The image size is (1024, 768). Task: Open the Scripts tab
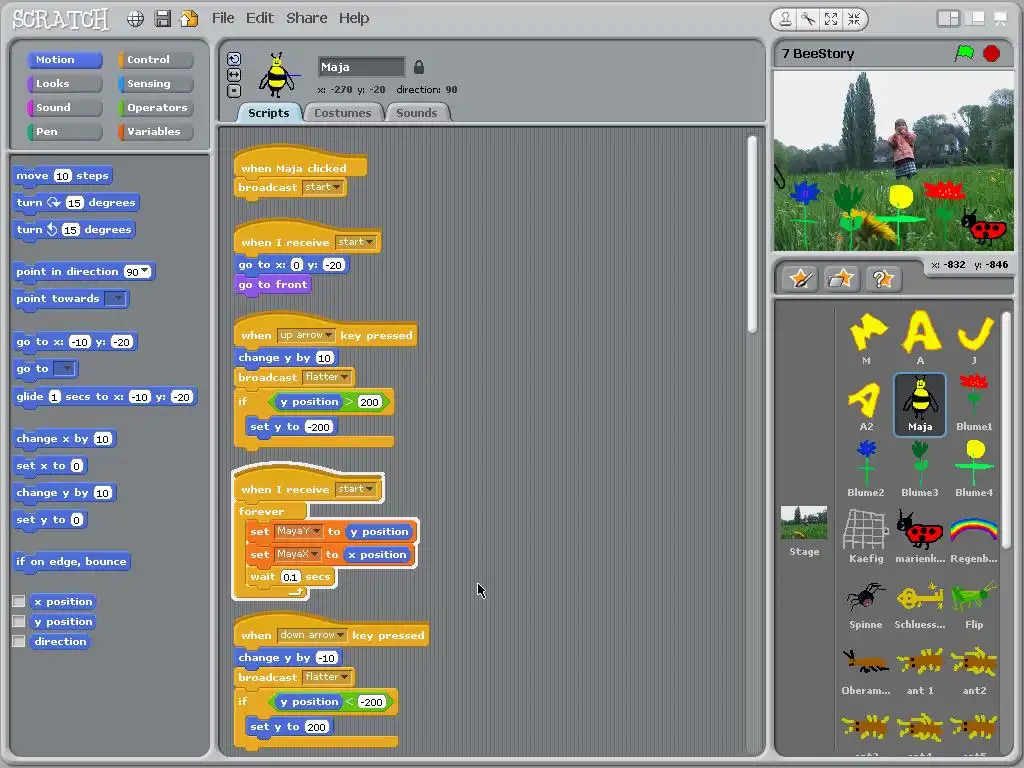pyautogui.click(x=268, y=113)
